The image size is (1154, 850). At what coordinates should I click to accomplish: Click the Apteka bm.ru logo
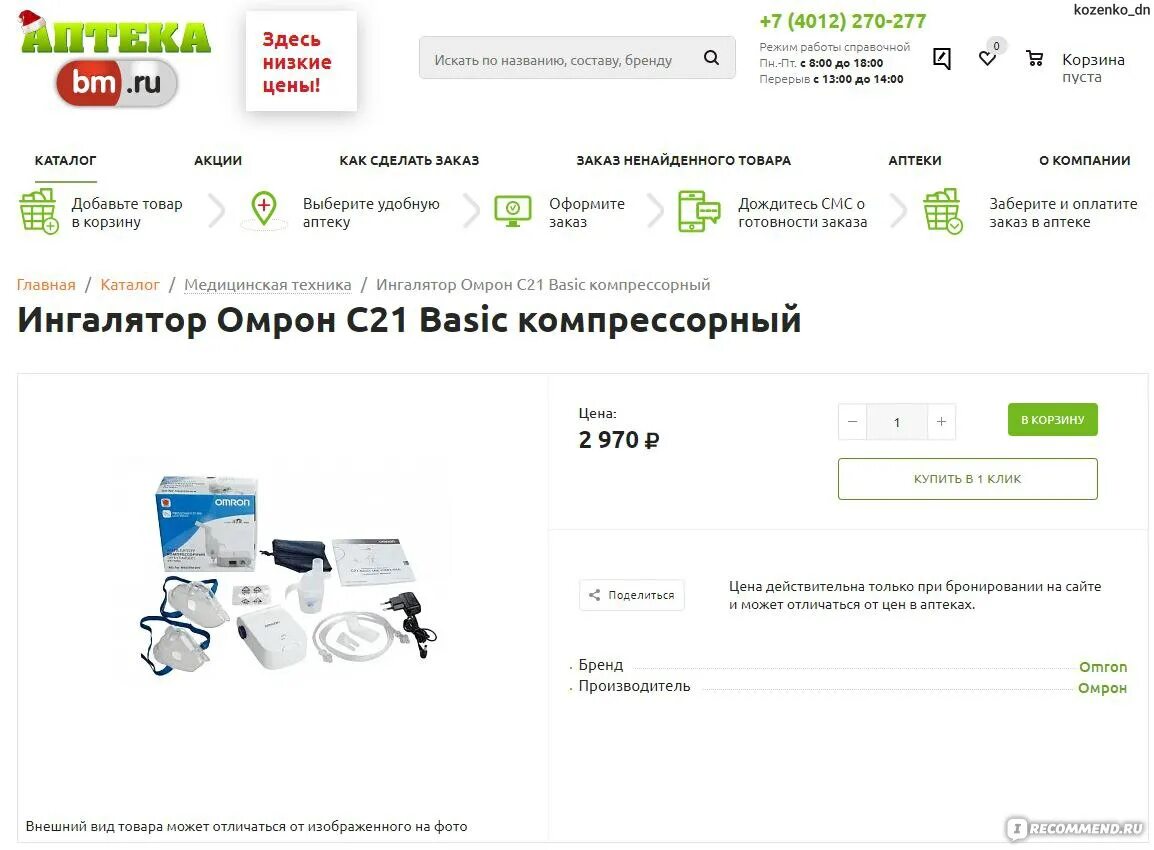tap(116, 60)
